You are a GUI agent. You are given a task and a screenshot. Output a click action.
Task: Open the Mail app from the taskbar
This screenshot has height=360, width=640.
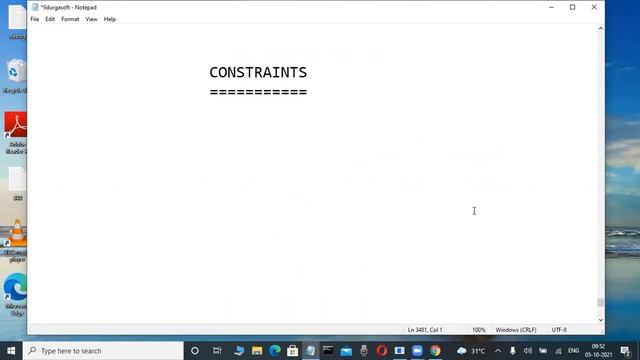[x=346, y=351]
